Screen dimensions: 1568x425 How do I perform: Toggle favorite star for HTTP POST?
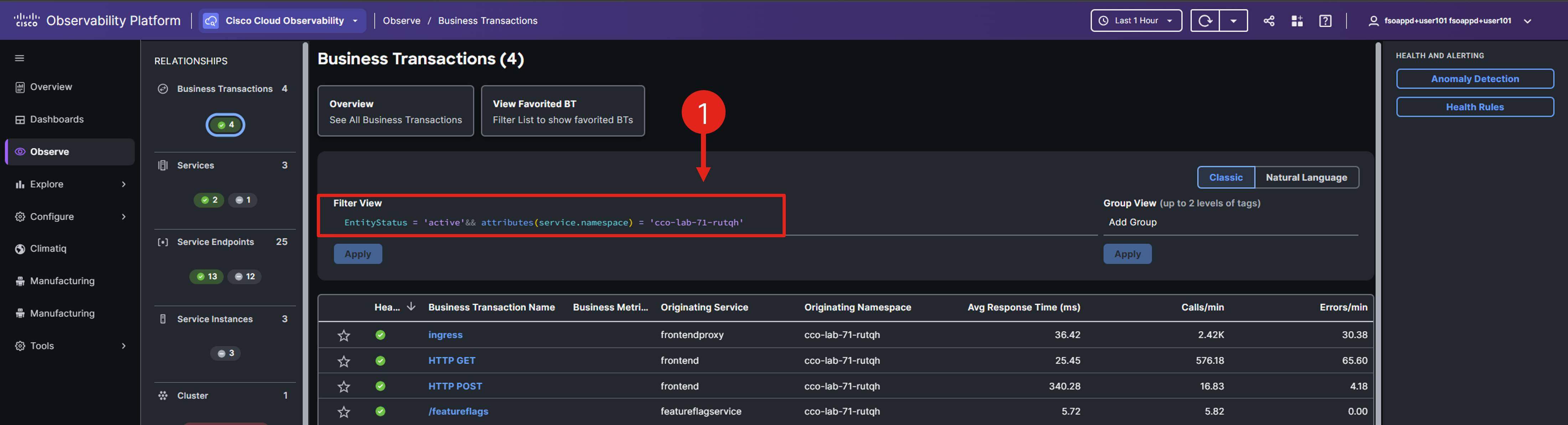click(344, 387)
